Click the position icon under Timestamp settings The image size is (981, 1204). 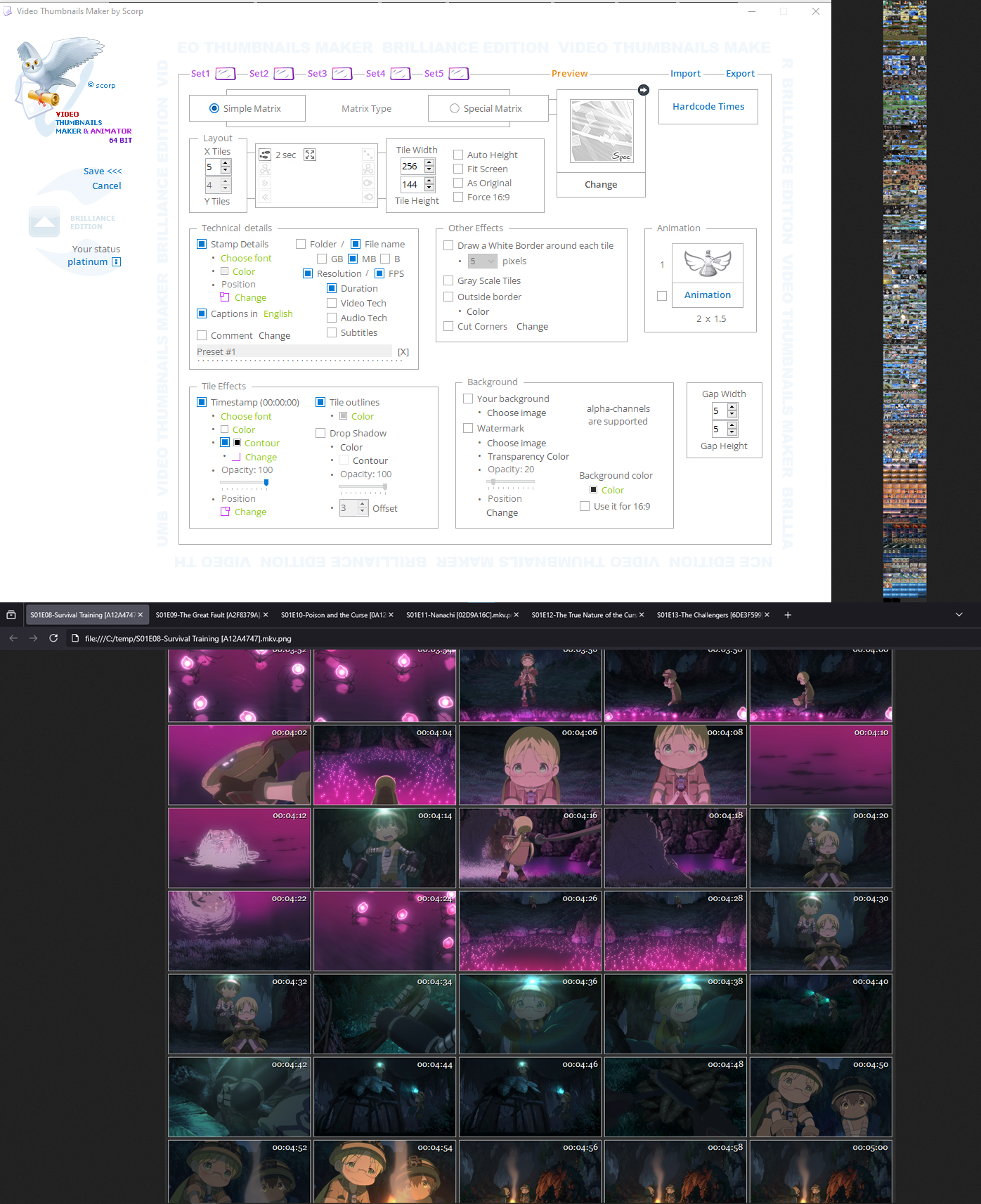(x=225, y=512)
